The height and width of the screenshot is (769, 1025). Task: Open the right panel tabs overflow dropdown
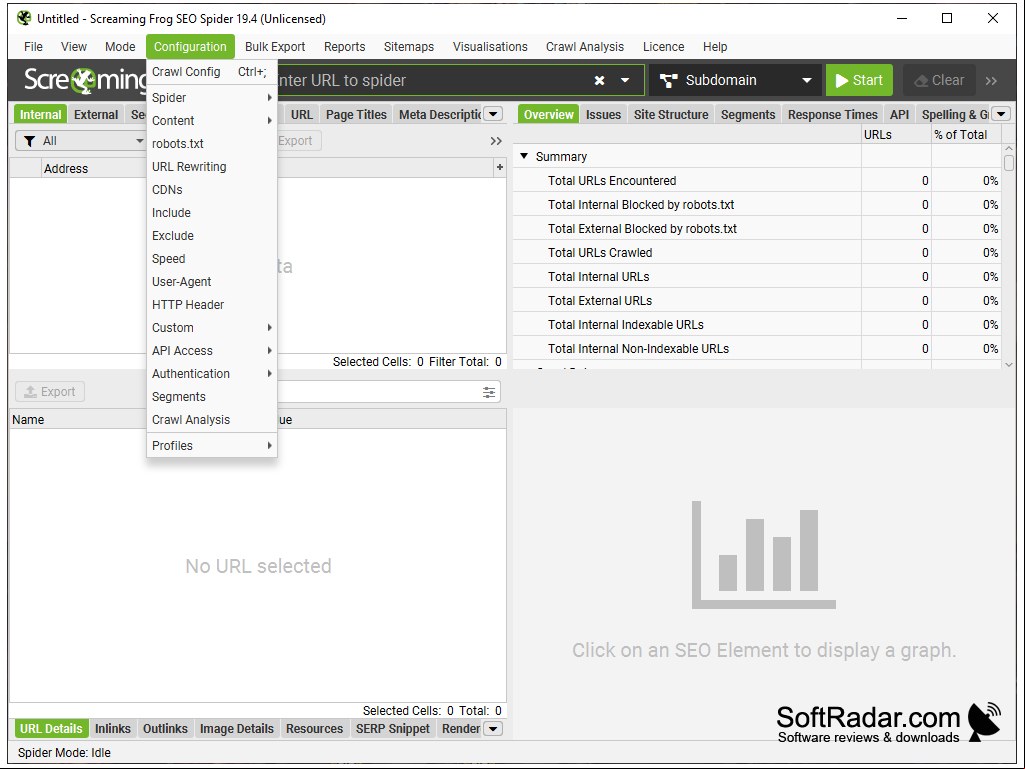[x=1001, y=114]
